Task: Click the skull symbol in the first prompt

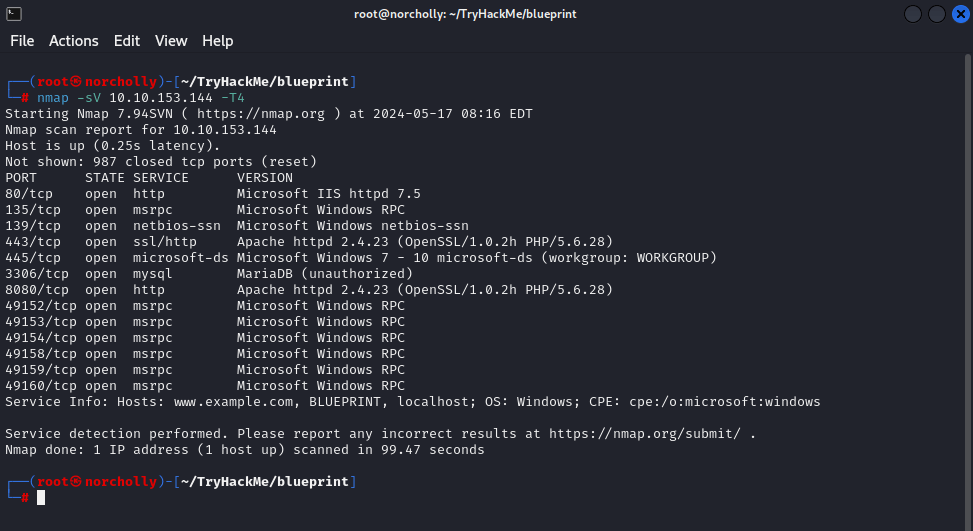Action: 76,81
